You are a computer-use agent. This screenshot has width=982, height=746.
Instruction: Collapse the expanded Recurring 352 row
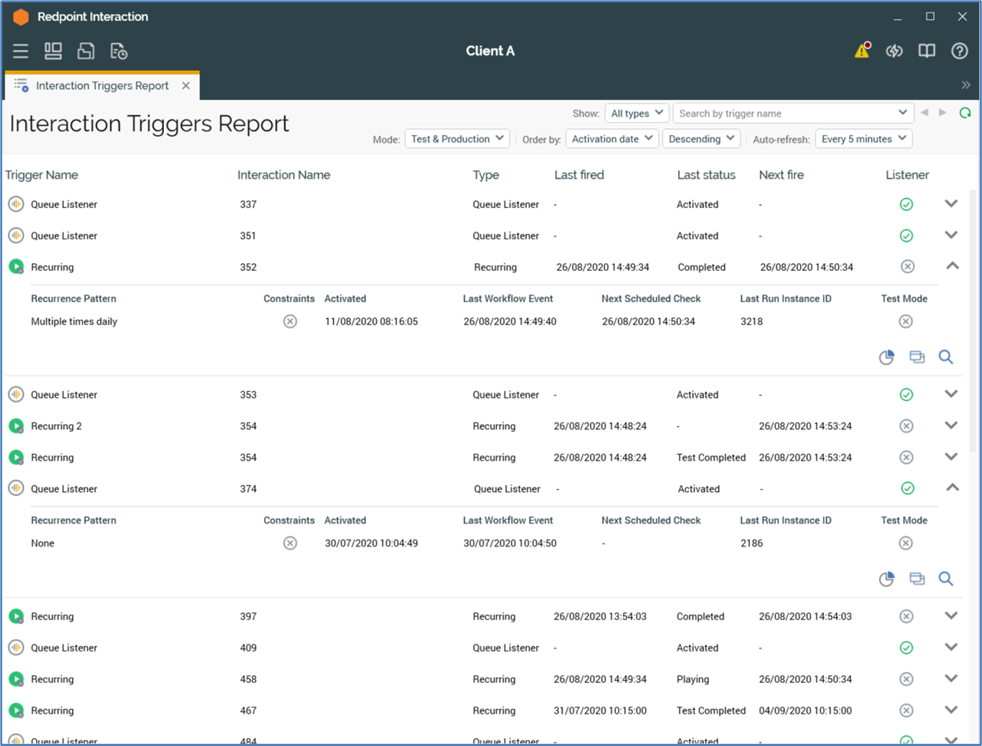pos(952,267)
